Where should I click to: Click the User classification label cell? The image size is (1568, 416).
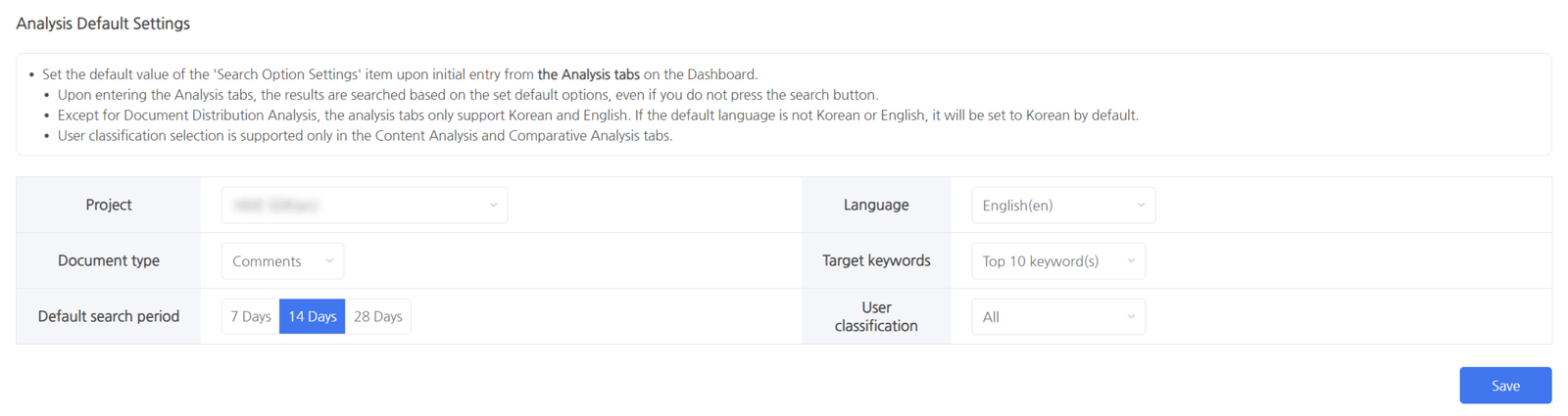pyautogui.click(x=876, y=316)
